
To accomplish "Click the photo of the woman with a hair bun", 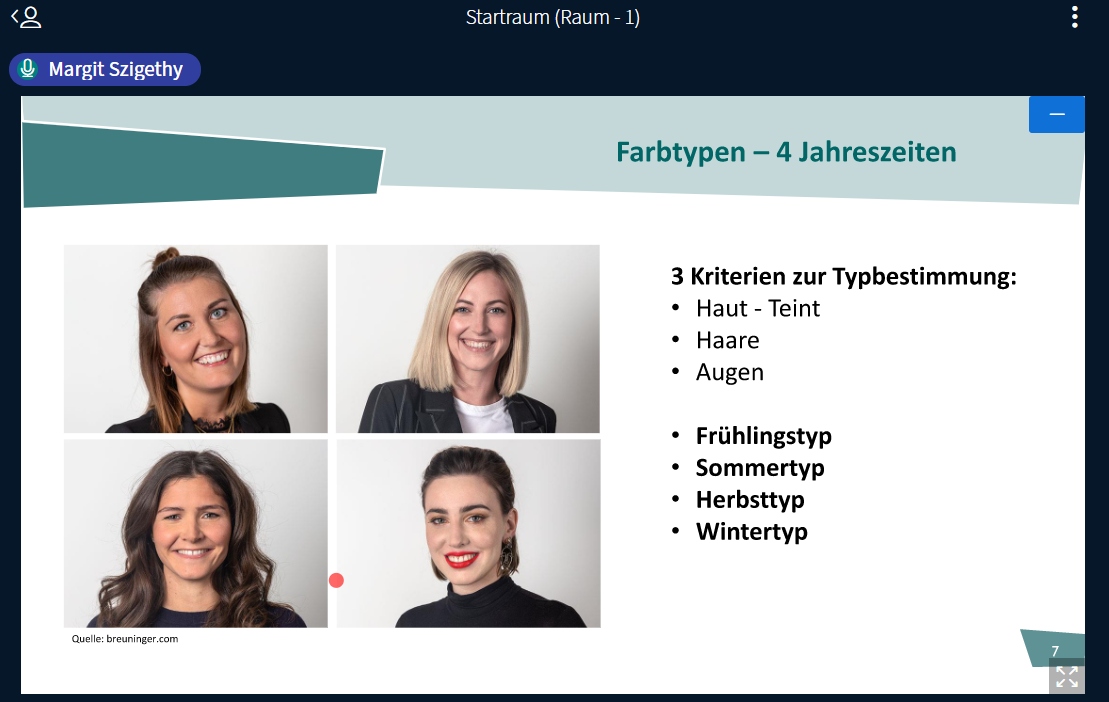I will click(x=196, y=339).
